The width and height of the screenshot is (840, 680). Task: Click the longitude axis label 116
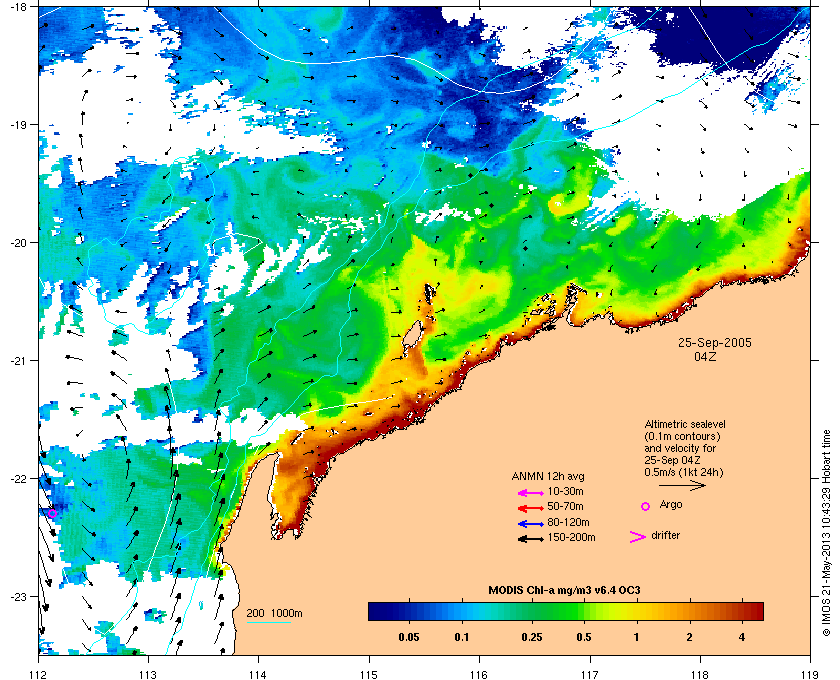coord(479,674)
